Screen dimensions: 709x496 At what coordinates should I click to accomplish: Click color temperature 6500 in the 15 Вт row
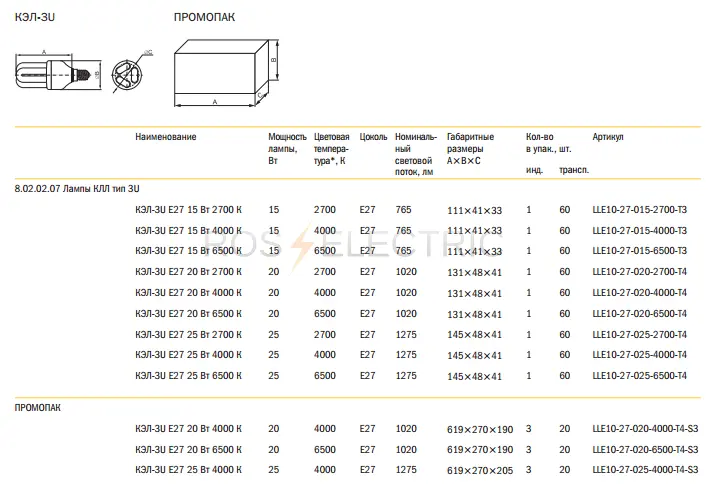(x=325, y=251)
